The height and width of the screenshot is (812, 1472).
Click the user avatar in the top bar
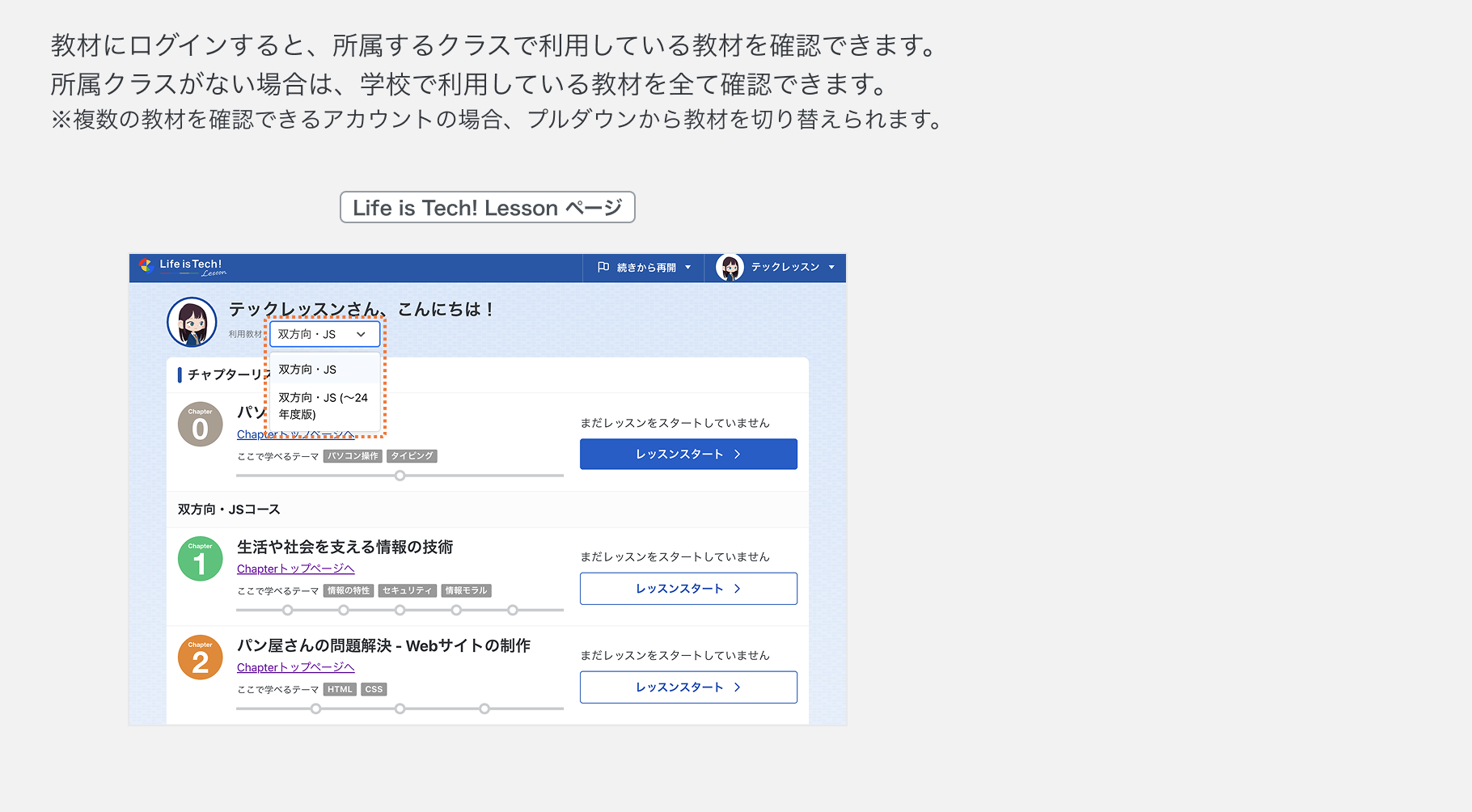coord(730,267)
